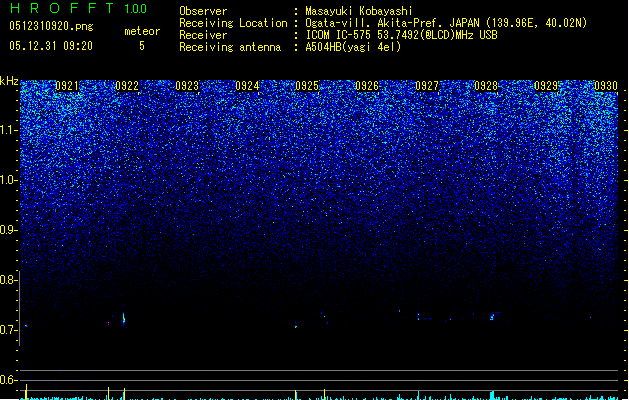Viewport: 629px width, 400px height.
Task: Select the Ogata-vill. Akita-Pref. JAPAN text
Action: pos(392,23)
